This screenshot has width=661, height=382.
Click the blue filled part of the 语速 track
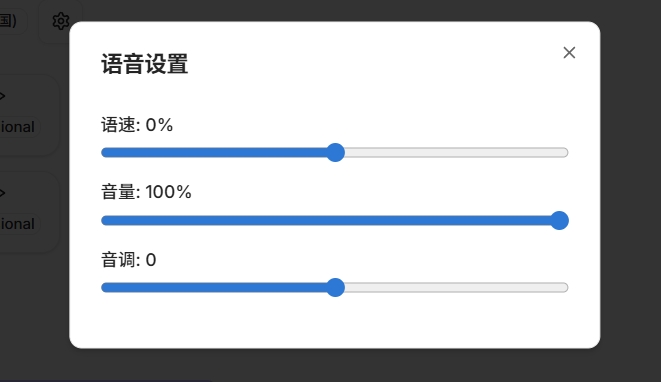tap(214, 152)
